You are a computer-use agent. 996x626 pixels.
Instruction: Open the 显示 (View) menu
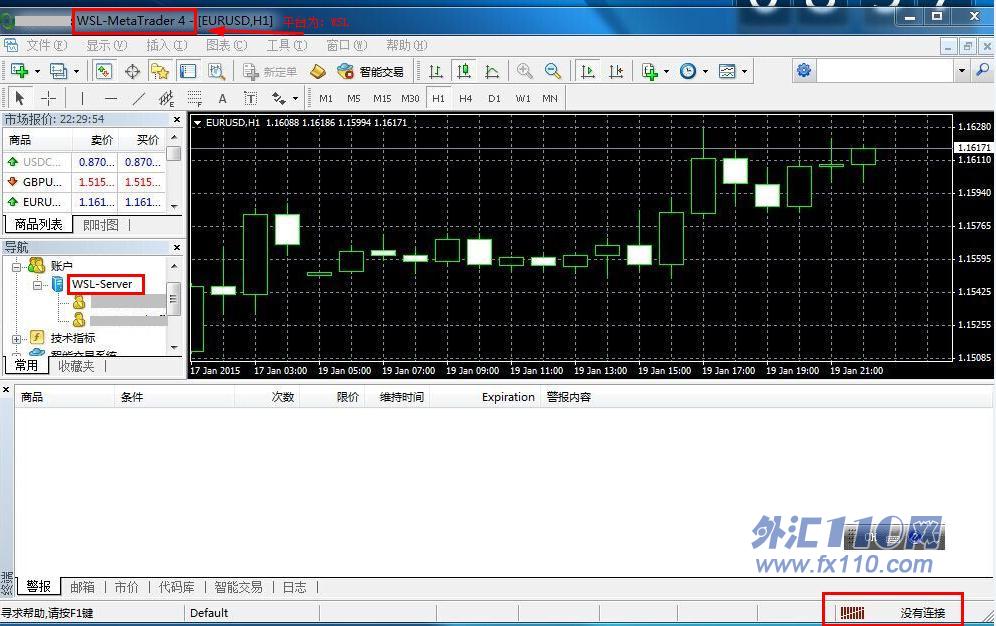[107, 45]
